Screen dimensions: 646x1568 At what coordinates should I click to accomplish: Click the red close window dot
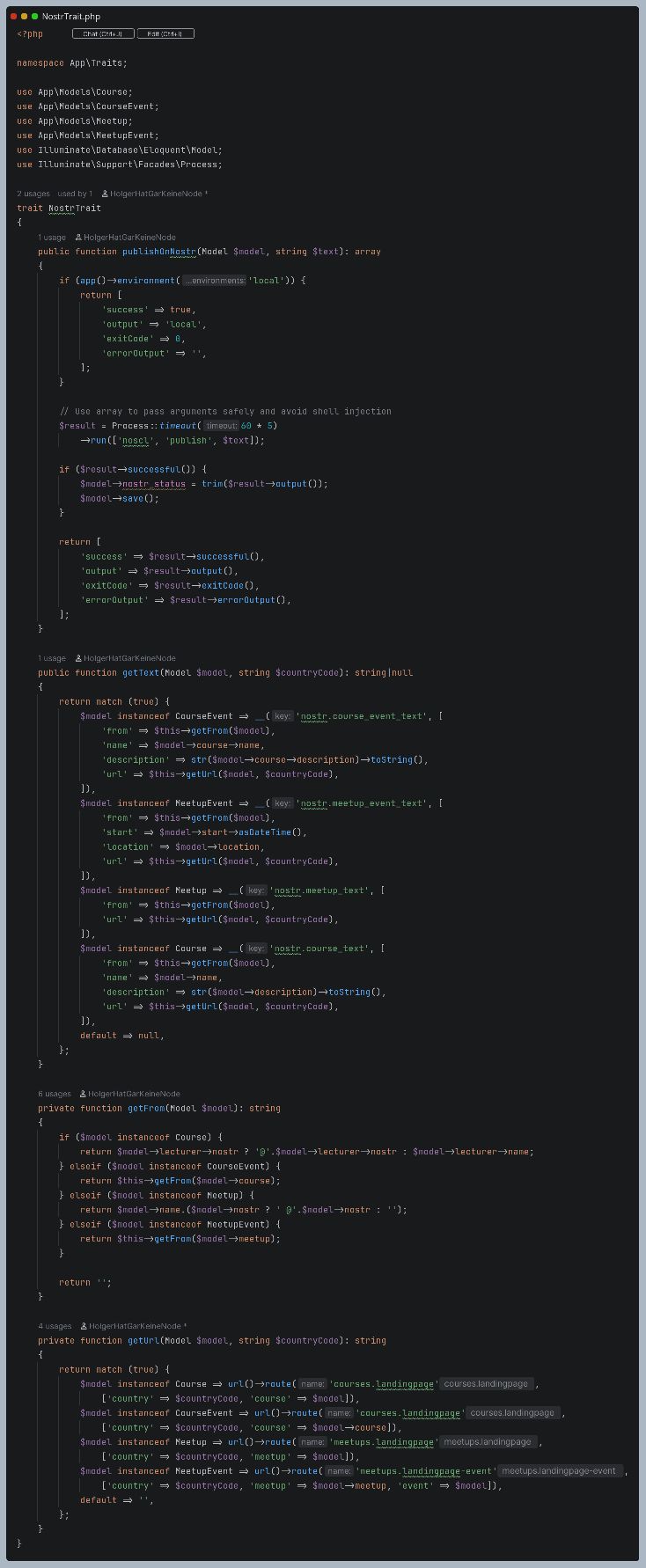13,17
